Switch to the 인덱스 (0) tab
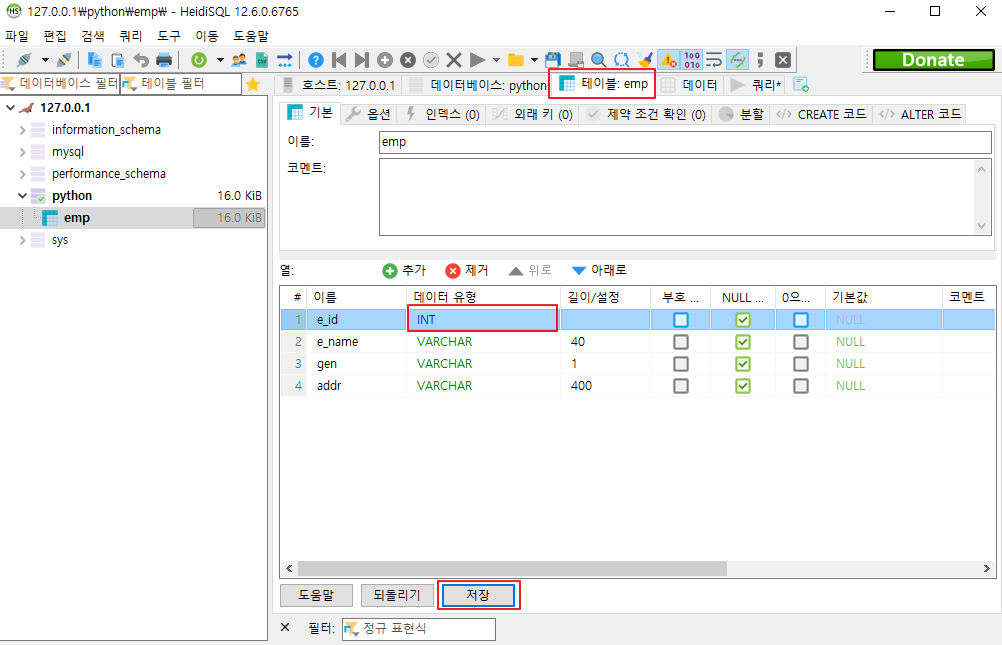This screenshot has height=645, width=1002. [442, 114]
